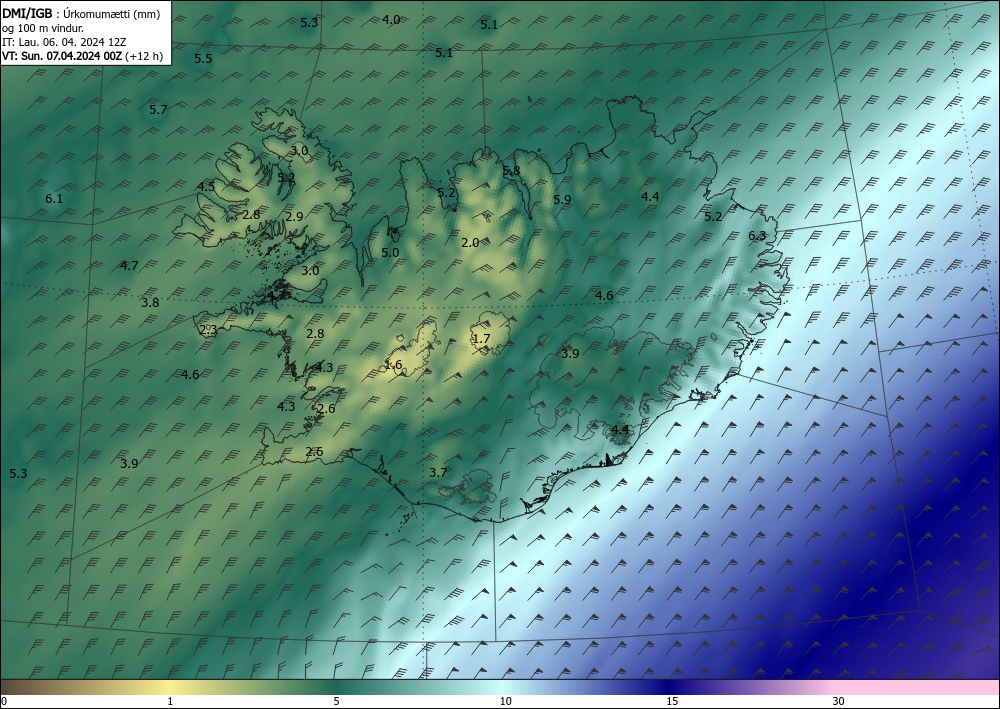Click the color scale tick label 5
This screenshot has height=709, width=1000.
336,701
